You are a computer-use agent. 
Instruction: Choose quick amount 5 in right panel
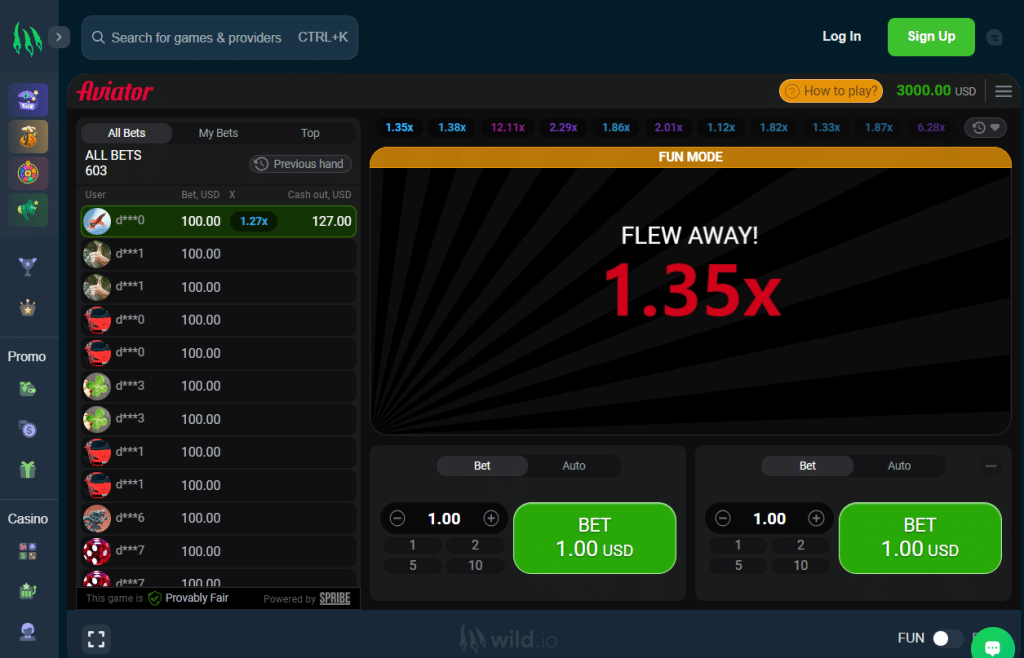[x=737, y=565]
